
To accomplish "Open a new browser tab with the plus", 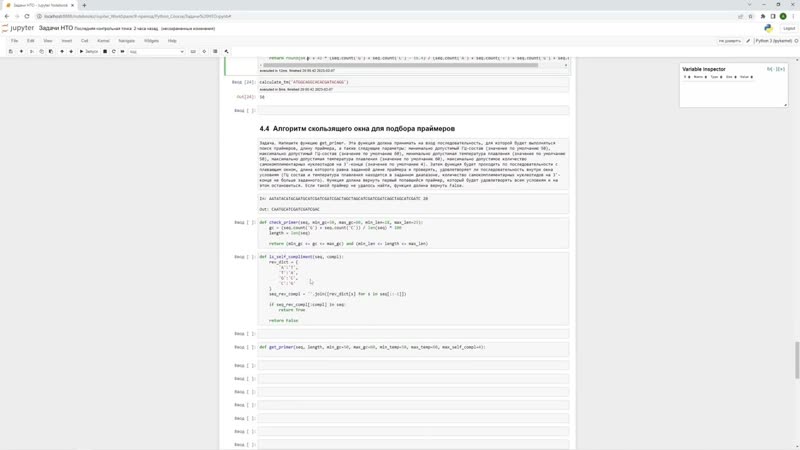I will (x=84, y=5).
